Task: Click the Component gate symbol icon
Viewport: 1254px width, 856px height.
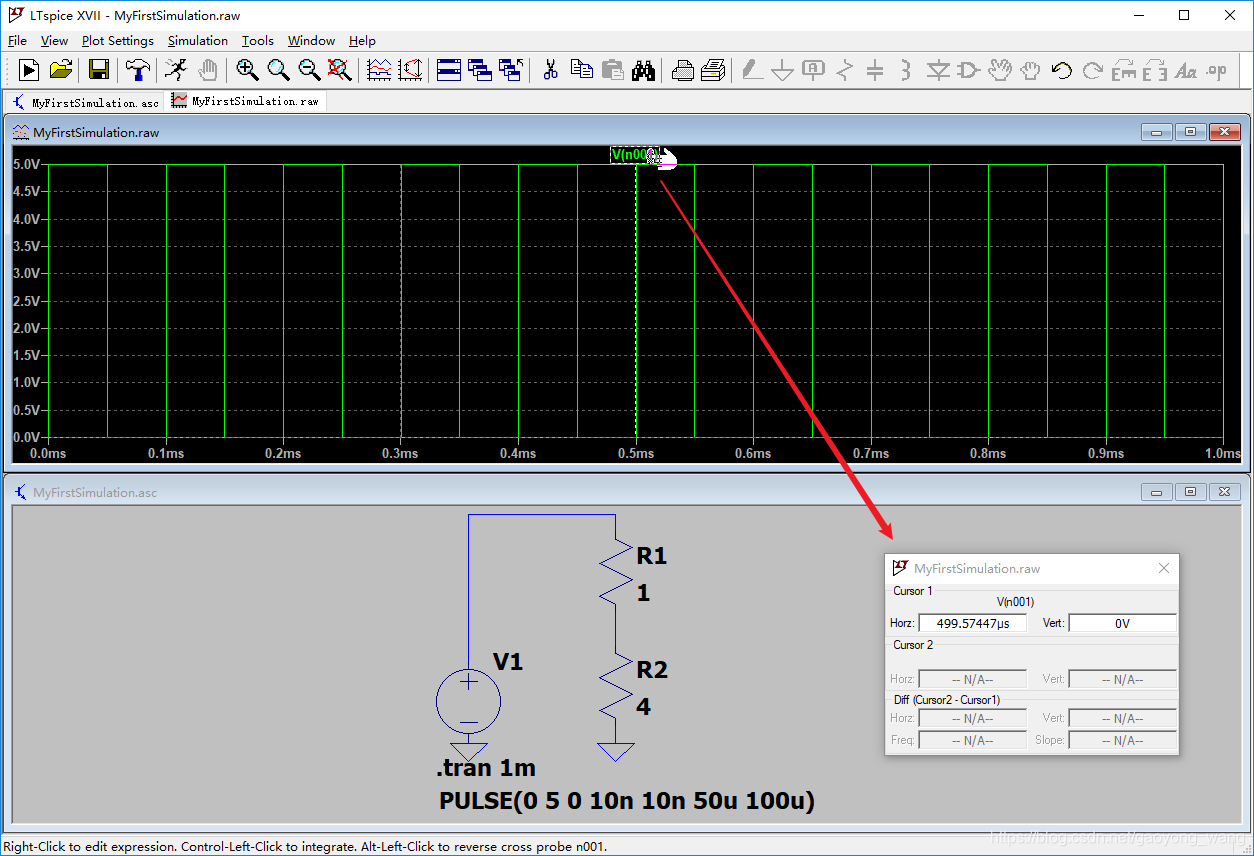Action: [968, 70]
